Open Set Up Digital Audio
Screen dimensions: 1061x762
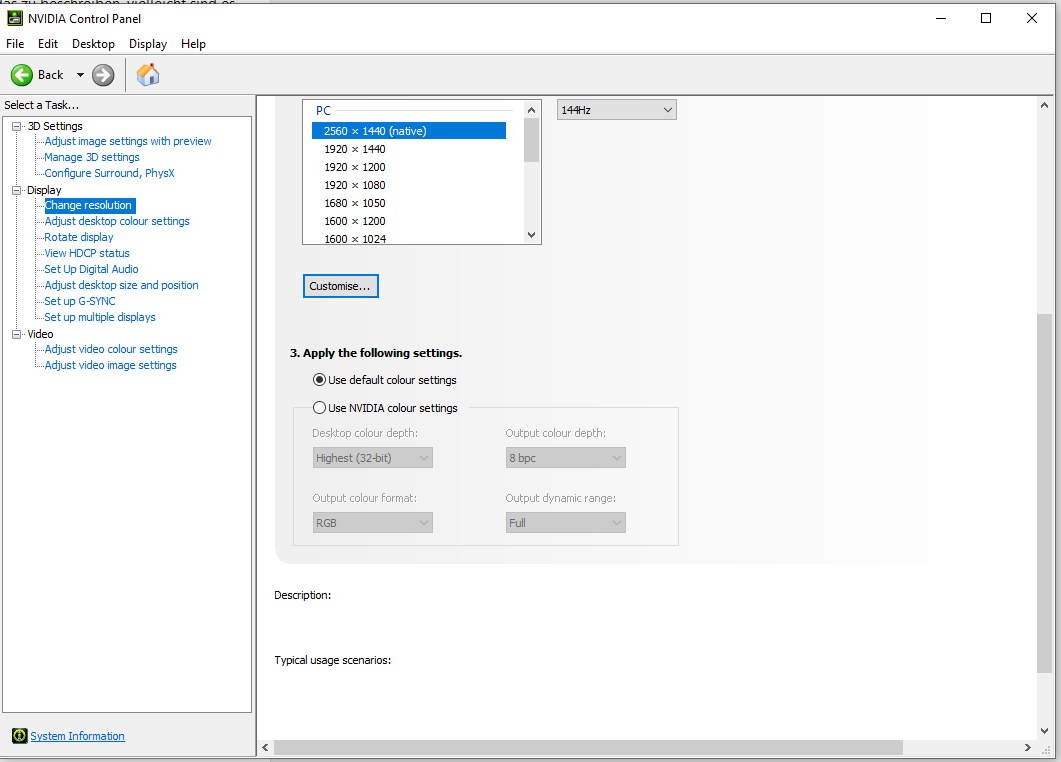[x=91, y=269]
